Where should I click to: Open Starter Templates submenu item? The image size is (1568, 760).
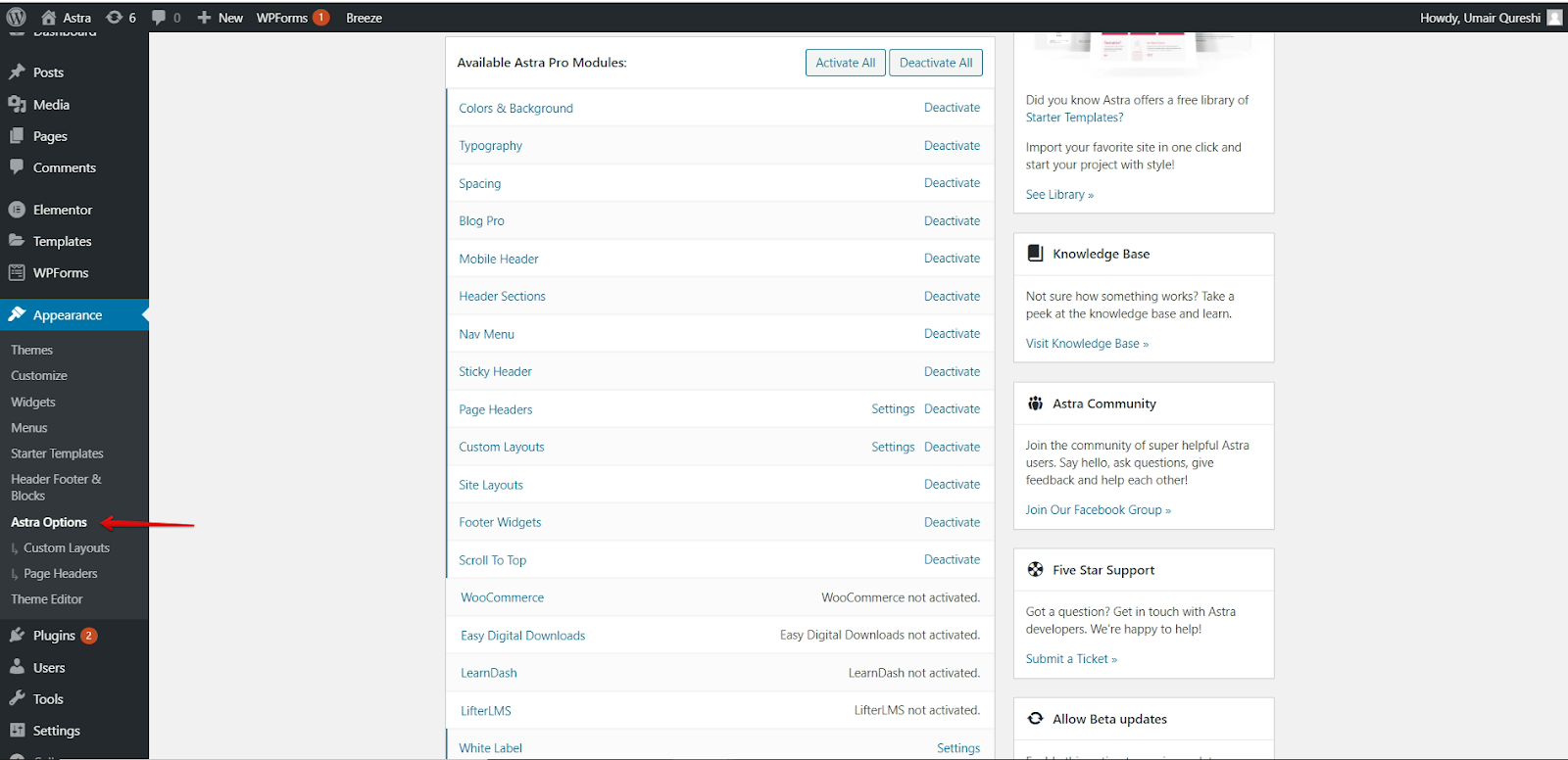(x=57, y=453)
